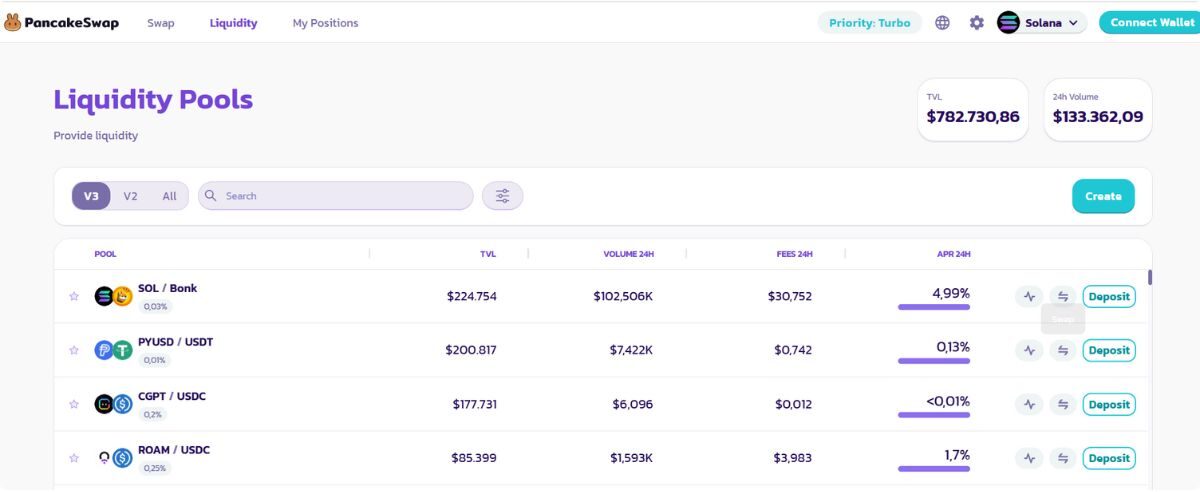Click the search magnifier icon
The image size is (1200, 492).
pyautogui.click(x=211, y=196)
